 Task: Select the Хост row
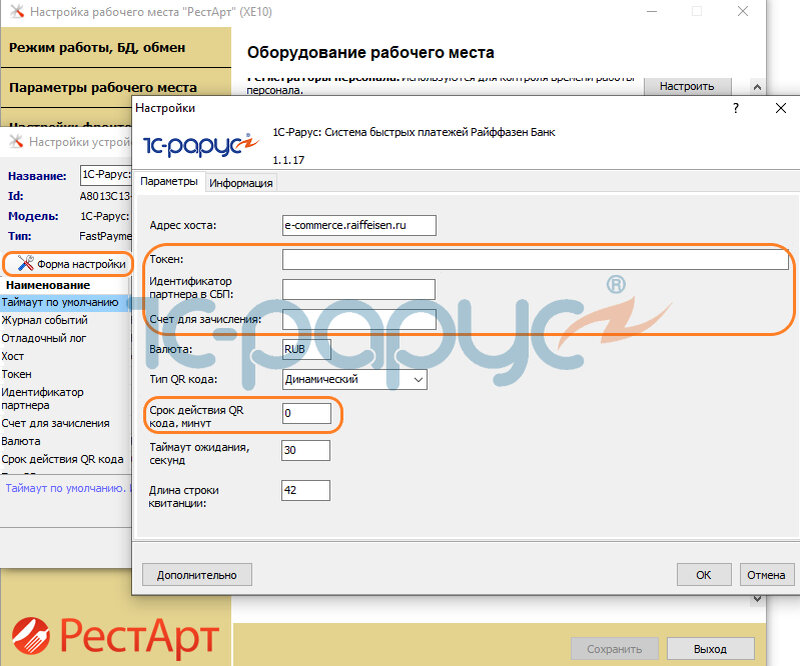(x=66, y=356)
